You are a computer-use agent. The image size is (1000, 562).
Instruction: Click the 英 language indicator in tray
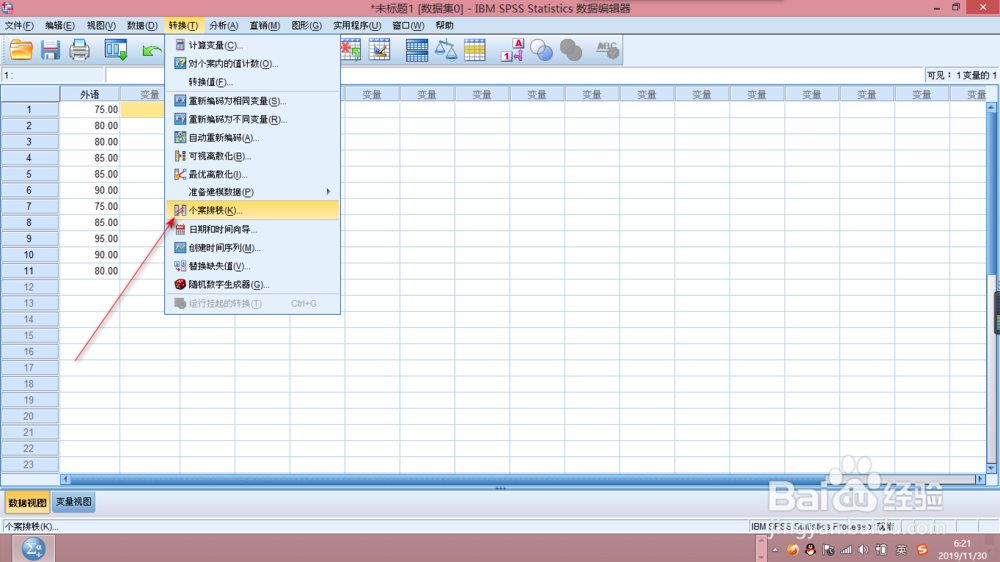click(901, 549)
